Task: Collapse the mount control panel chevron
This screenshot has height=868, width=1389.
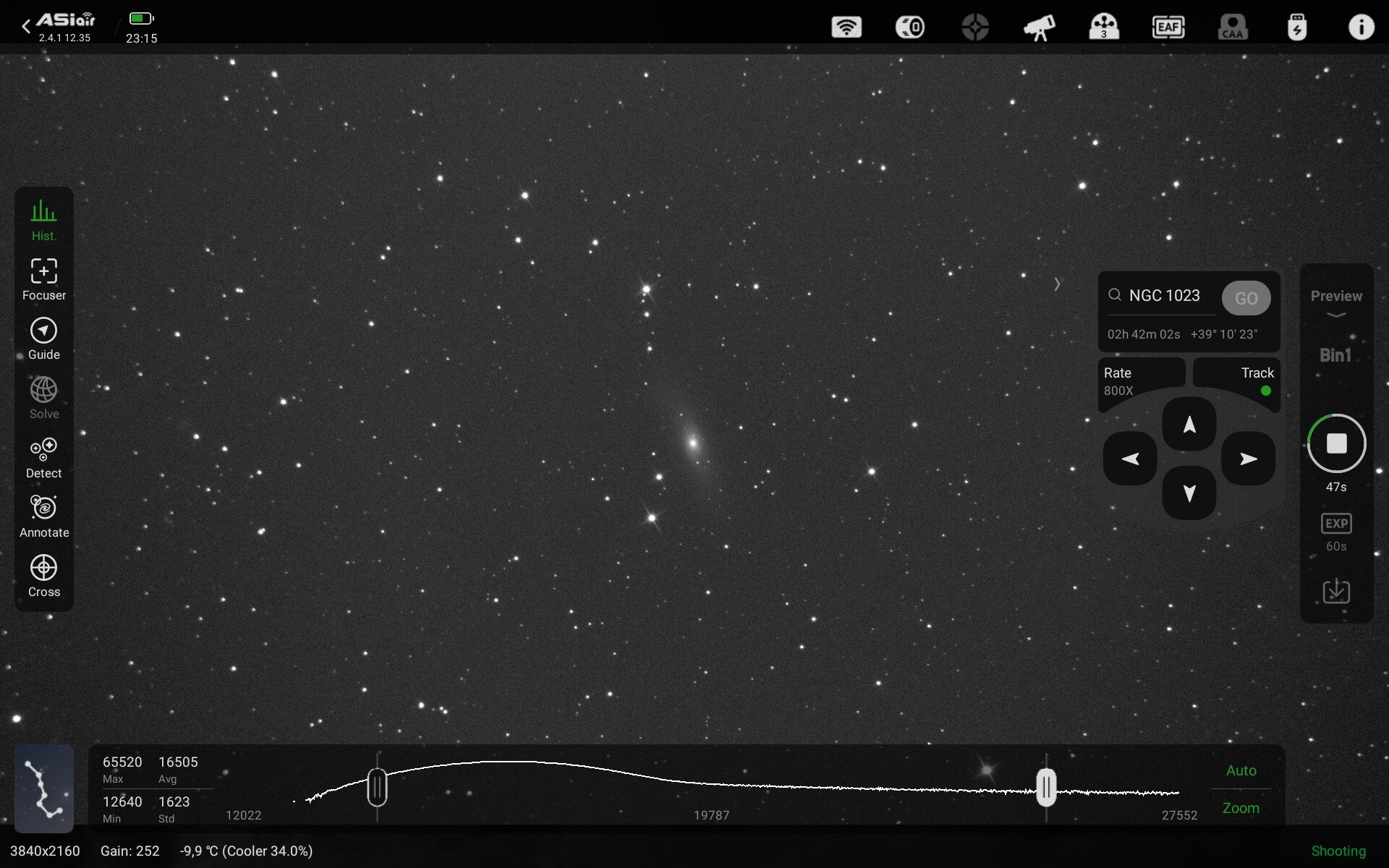Action: pyautogui.click(x=1057, y=284)
